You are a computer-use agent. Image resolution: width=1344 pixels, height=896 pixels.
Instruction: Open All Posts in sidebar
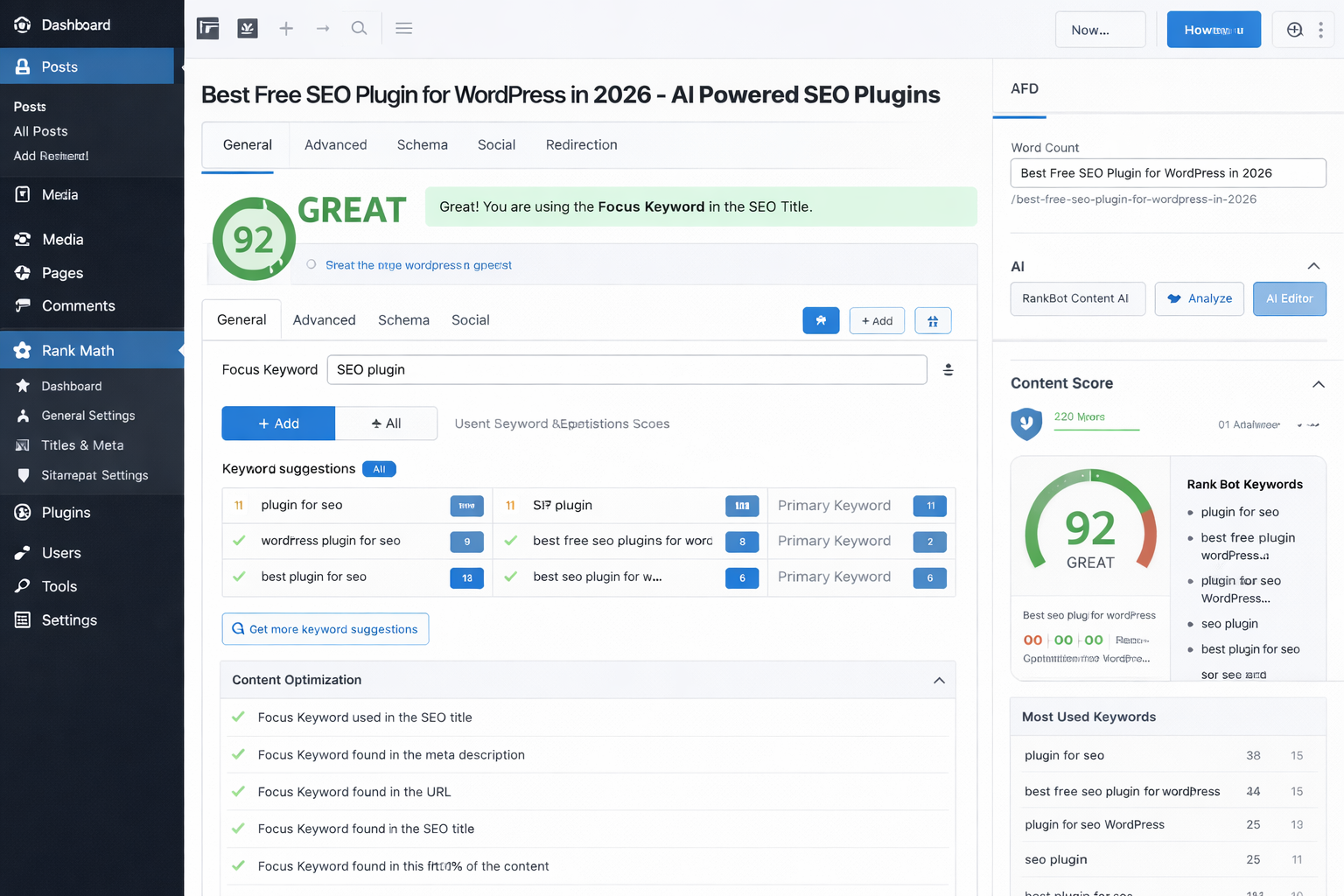[x=40, y=131]
